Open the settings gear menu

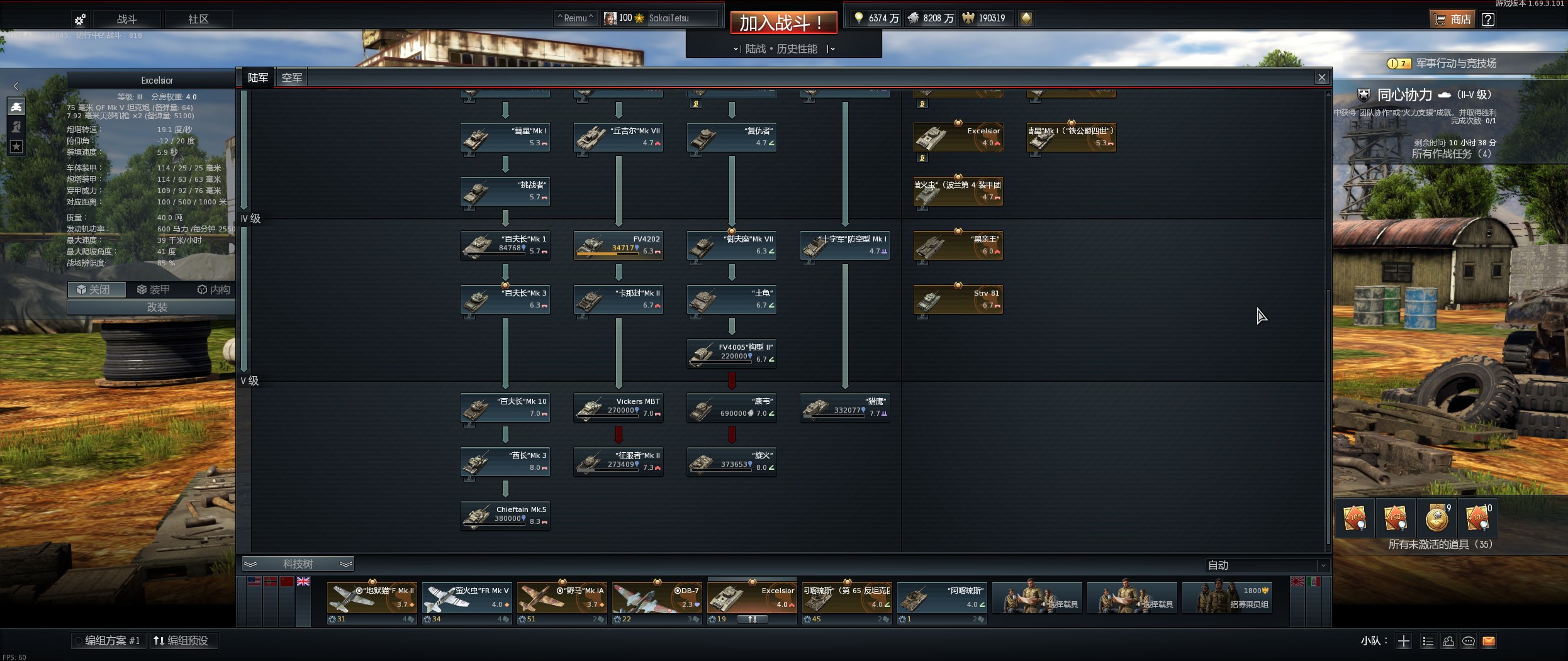point(80,19)
